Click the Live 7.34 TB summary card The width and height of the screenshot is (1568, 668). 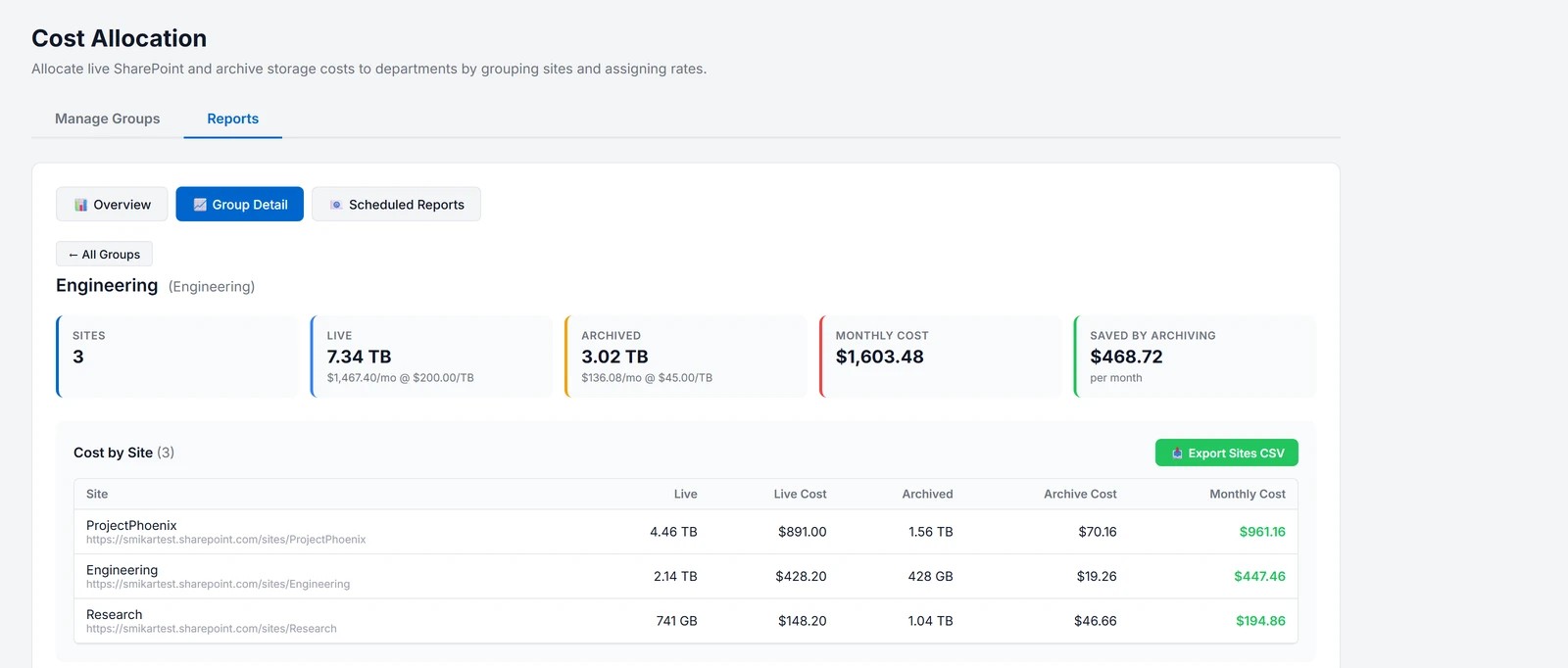[431, 357]
